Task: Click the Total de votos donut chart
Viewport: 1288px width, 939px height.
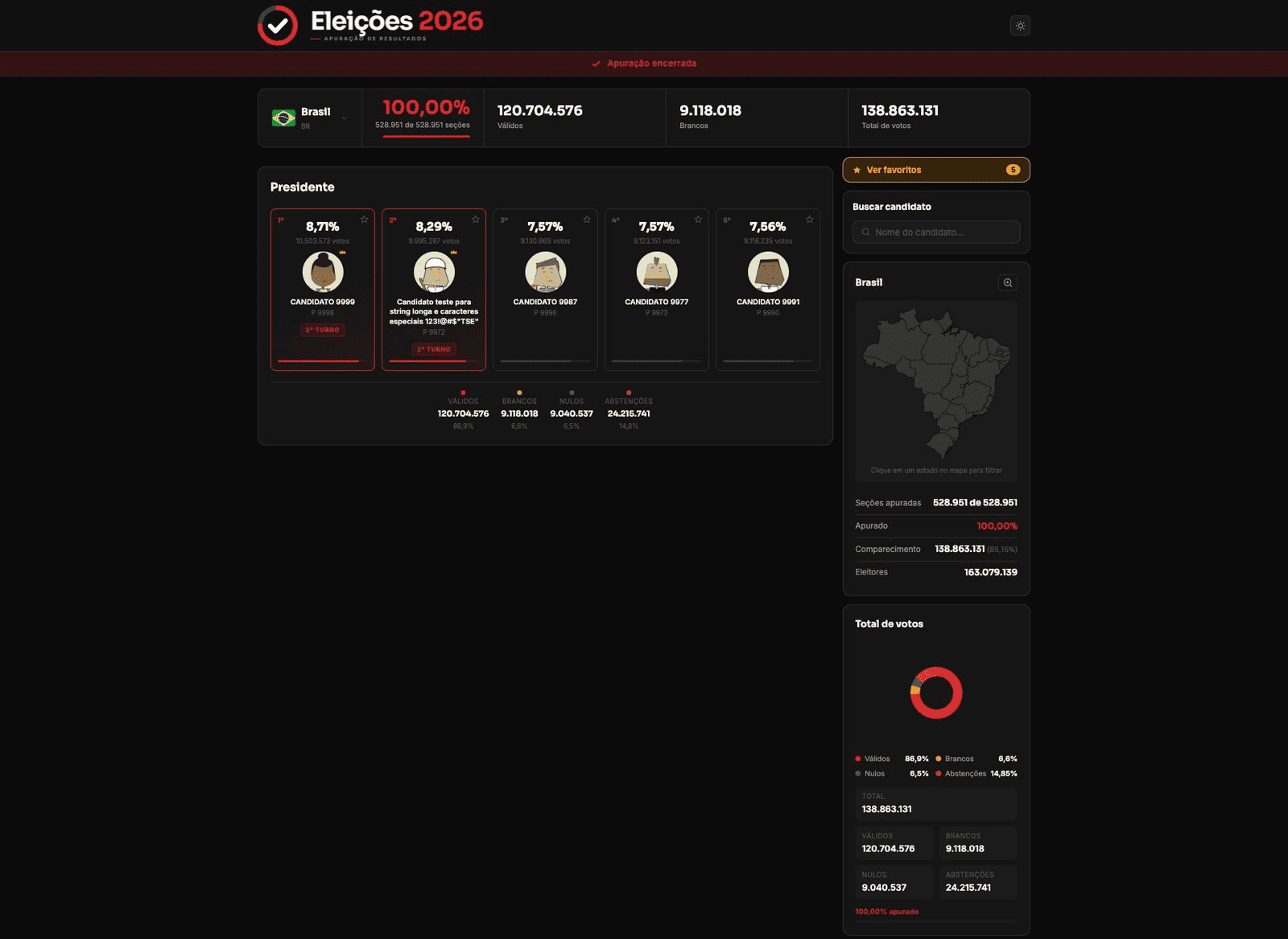Action: (x=936, y=693)
